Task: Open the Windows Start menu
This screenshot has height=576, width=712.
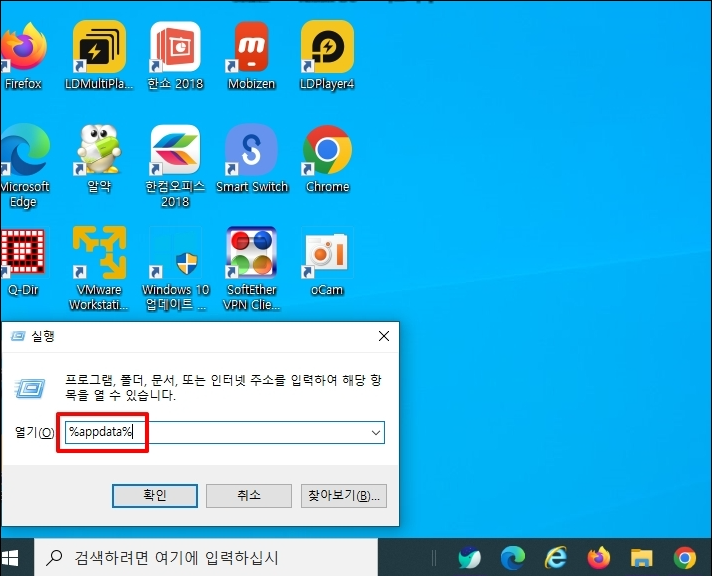Action: click(x=10, y=558)
